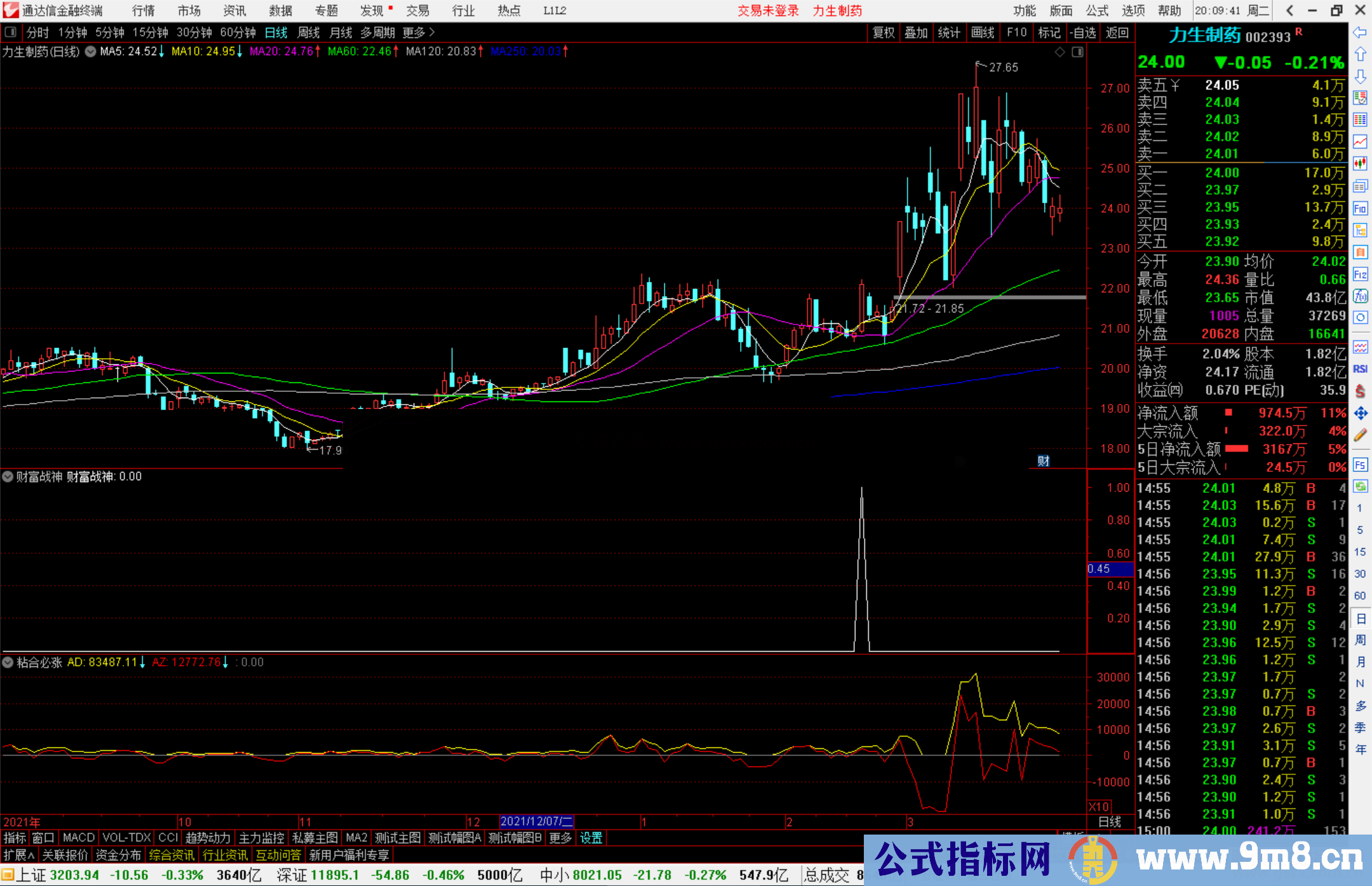Click the 复权 button
Viewport: 1372px width, 886px height.
(x=884, y=32)
